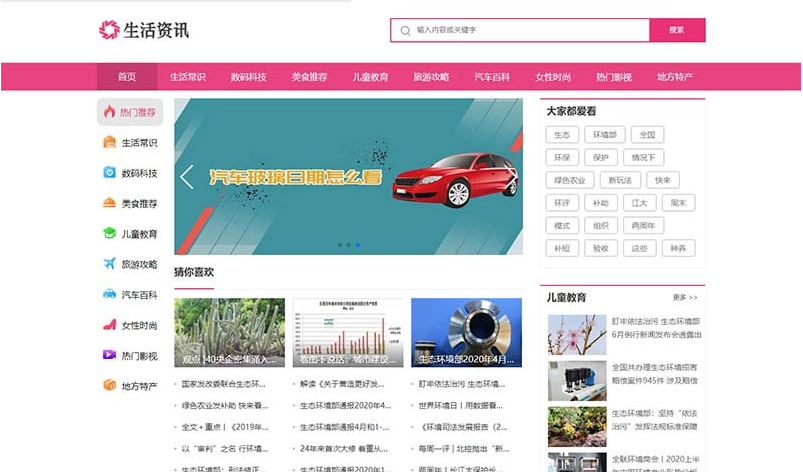
Task: Click the 保护 tag
Action: (x=601, y=157)
